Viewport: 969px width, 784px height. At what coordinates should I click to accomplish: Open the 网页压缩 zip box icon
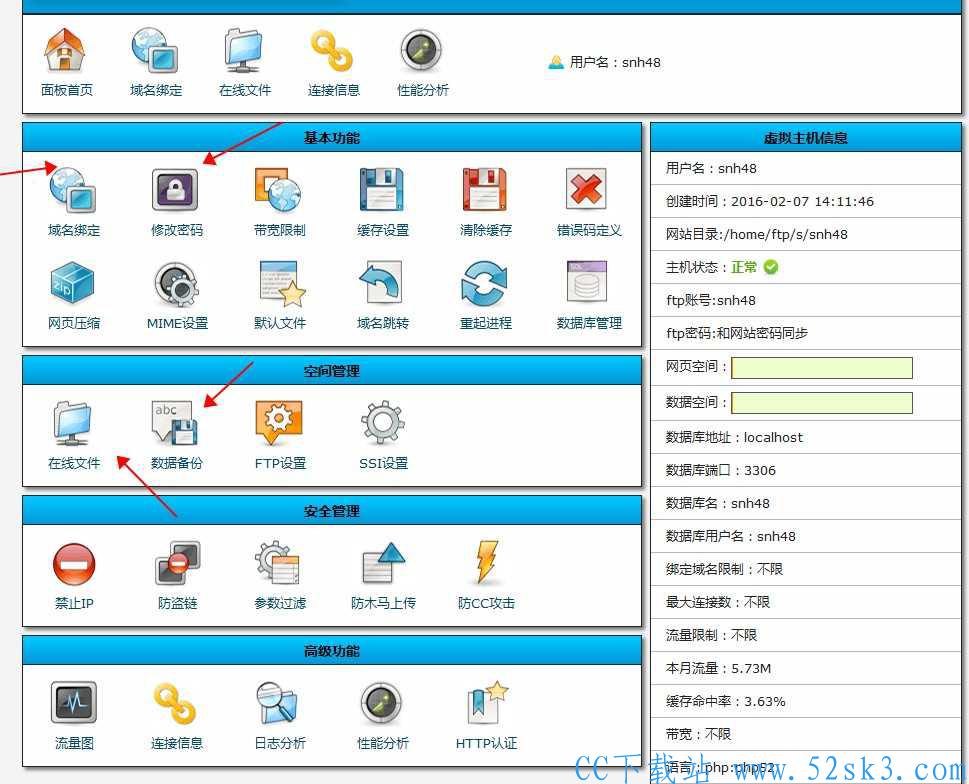click(72, 284)
